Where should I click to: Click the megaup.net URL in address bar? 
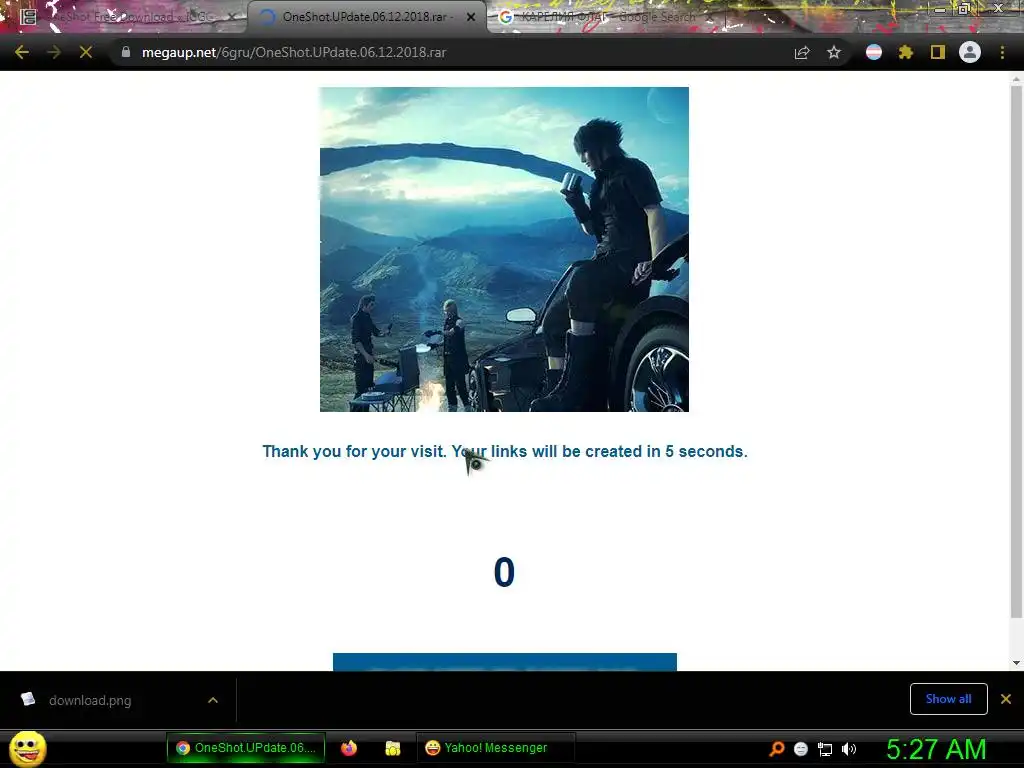pyautogui.click(x=294, y=52)
